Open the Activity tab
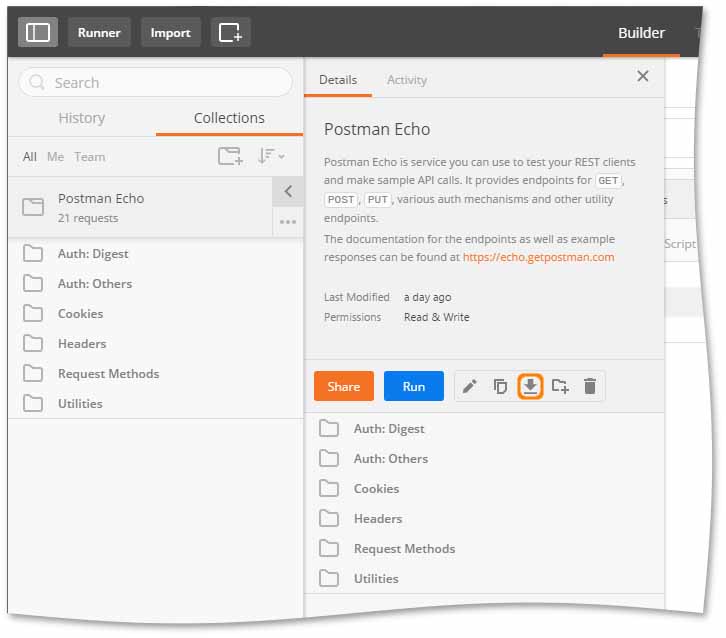This screenshot has height=638, width=726. pos(407,80)
